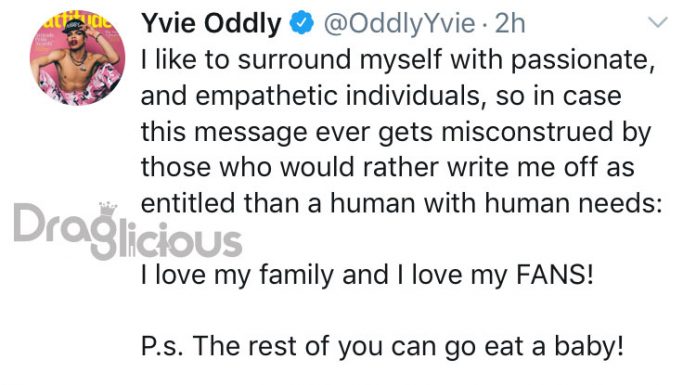The height and width of the screenshot is (385, 696).
Task: Click the capitalized word FANS!
Action: (x=554, y=275)
